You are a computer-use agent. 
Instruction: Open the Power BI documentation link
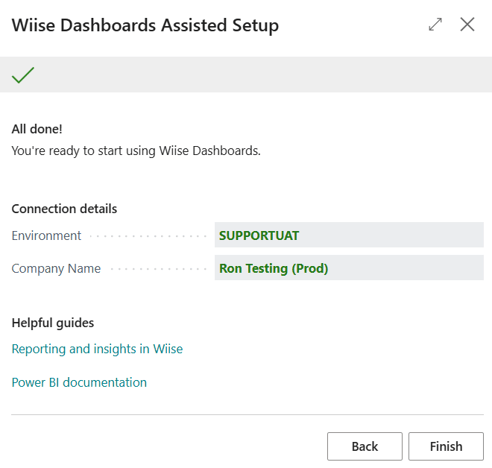pyautogui.click(x=79, y=382)
